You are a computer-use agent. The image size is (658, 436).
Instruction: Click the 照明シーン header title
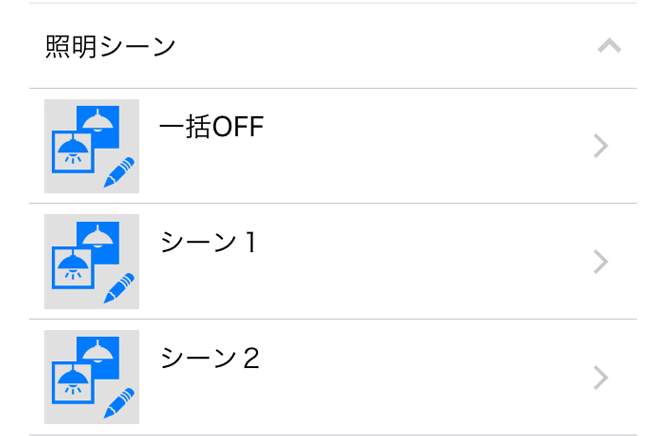coord(111,47)
